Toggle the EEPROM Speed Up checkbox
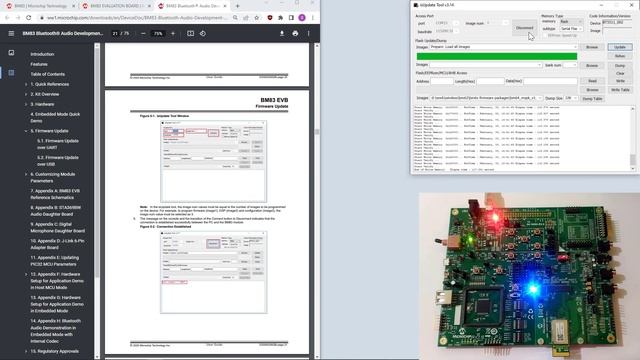 (x=546, y=36)
